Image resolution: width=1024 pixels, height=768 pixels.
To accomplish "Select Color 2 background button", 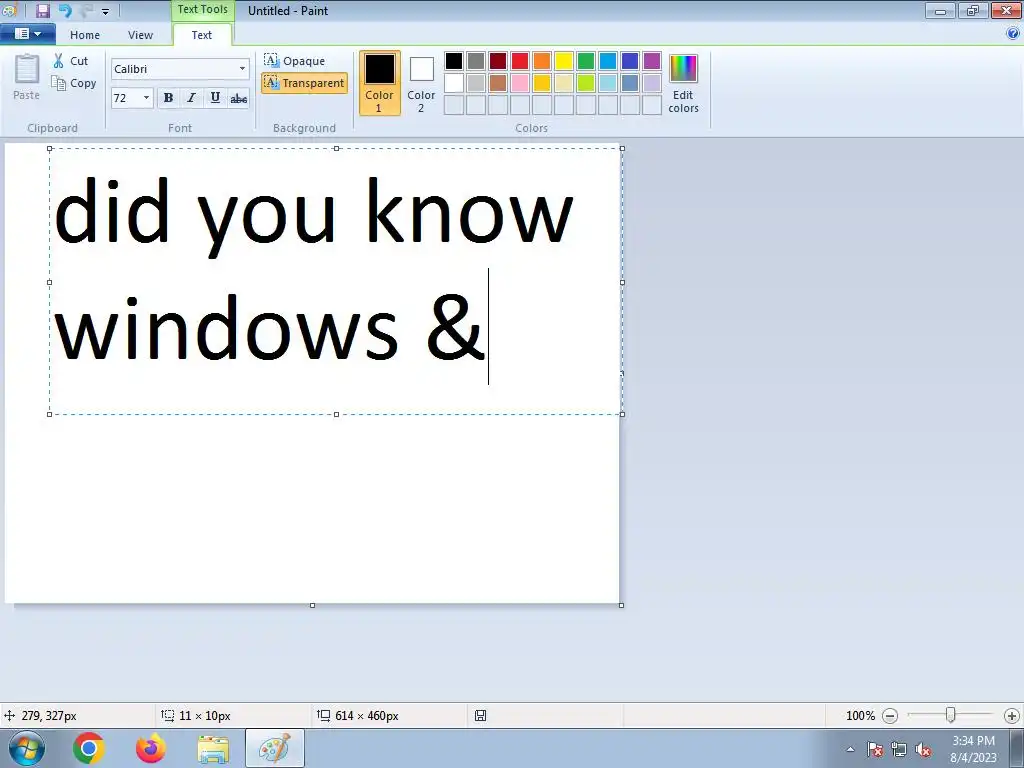I will (421, 83).
